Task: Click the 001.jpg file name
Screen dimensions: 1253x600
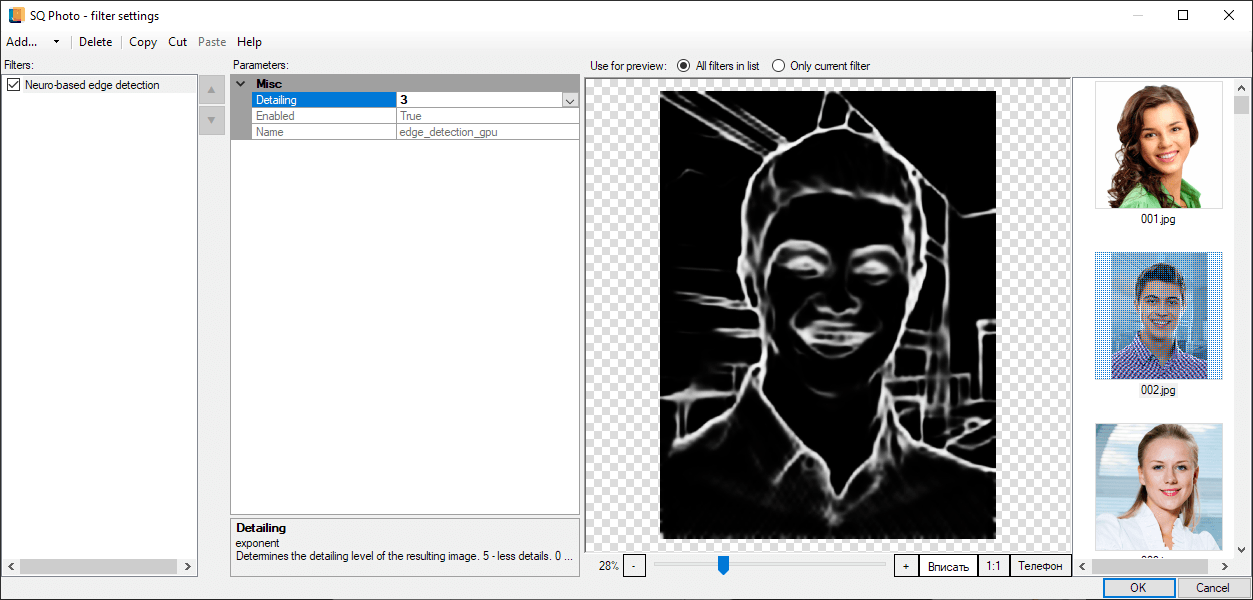Action: tap(1158, 218)
